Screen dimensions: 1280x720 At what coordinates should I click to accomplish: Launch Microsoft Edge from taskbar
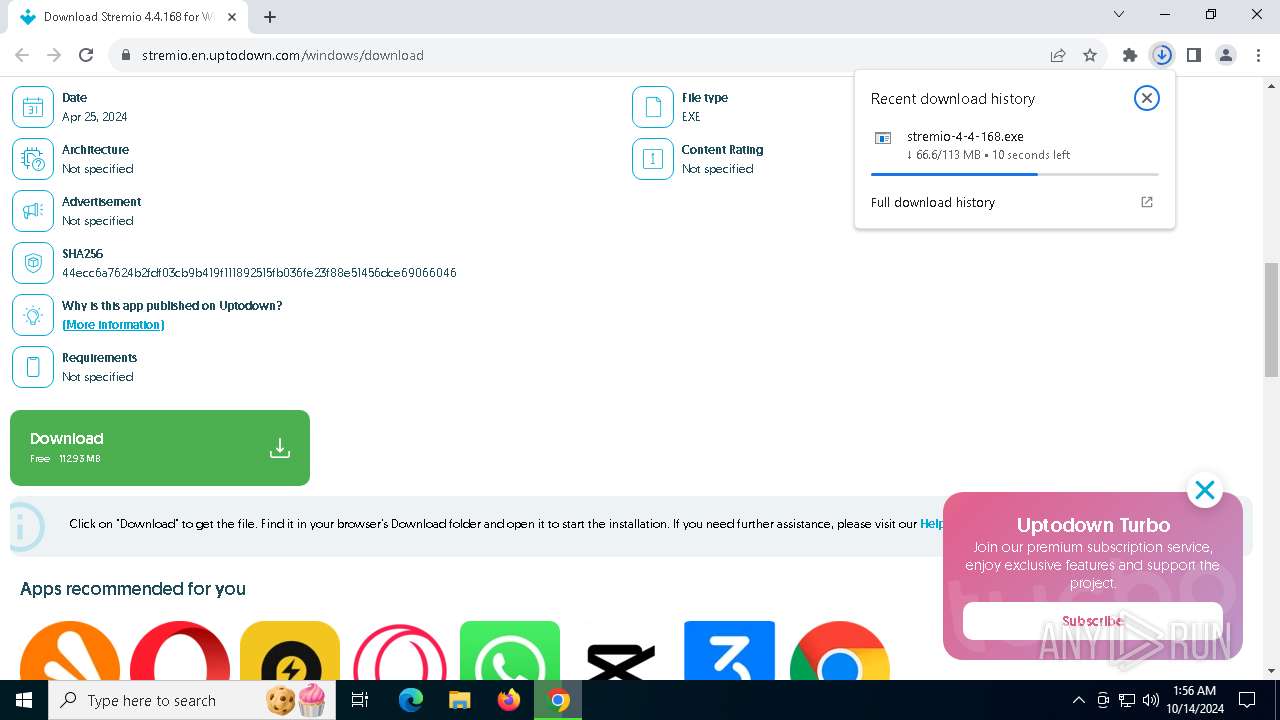pos(411,700)
